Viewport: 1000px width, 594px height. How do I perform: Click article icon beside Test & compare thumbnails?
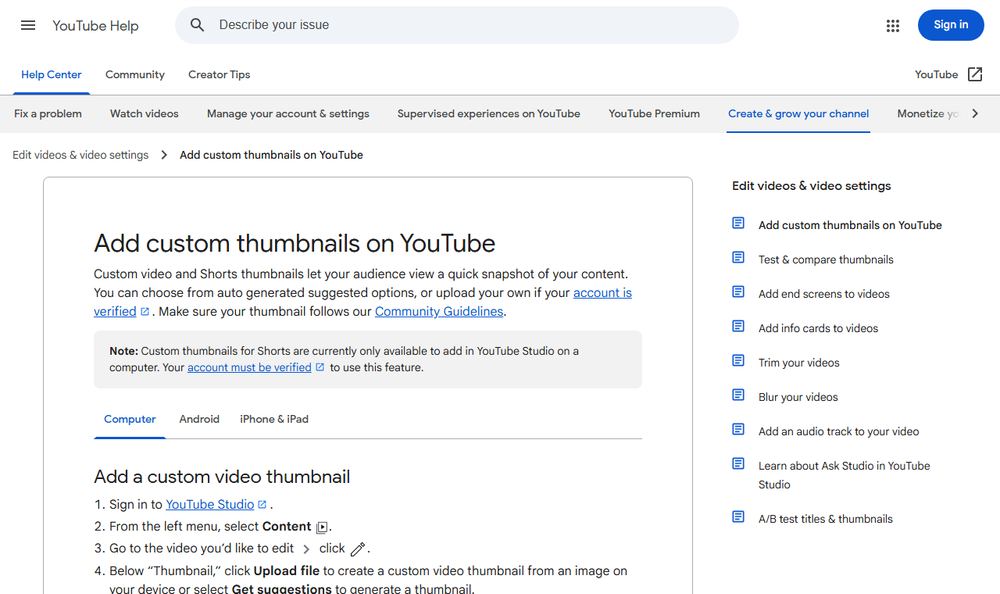(x=738, y=258)
